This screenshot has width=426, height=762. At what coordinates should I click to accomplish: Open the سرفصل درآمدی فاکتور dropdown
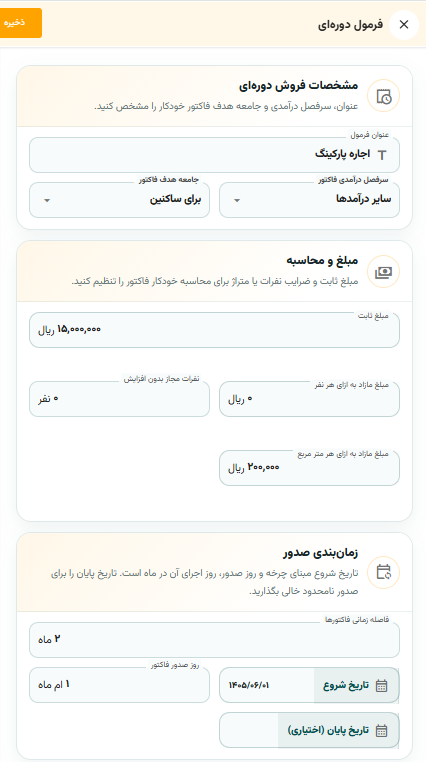(309, 200)
